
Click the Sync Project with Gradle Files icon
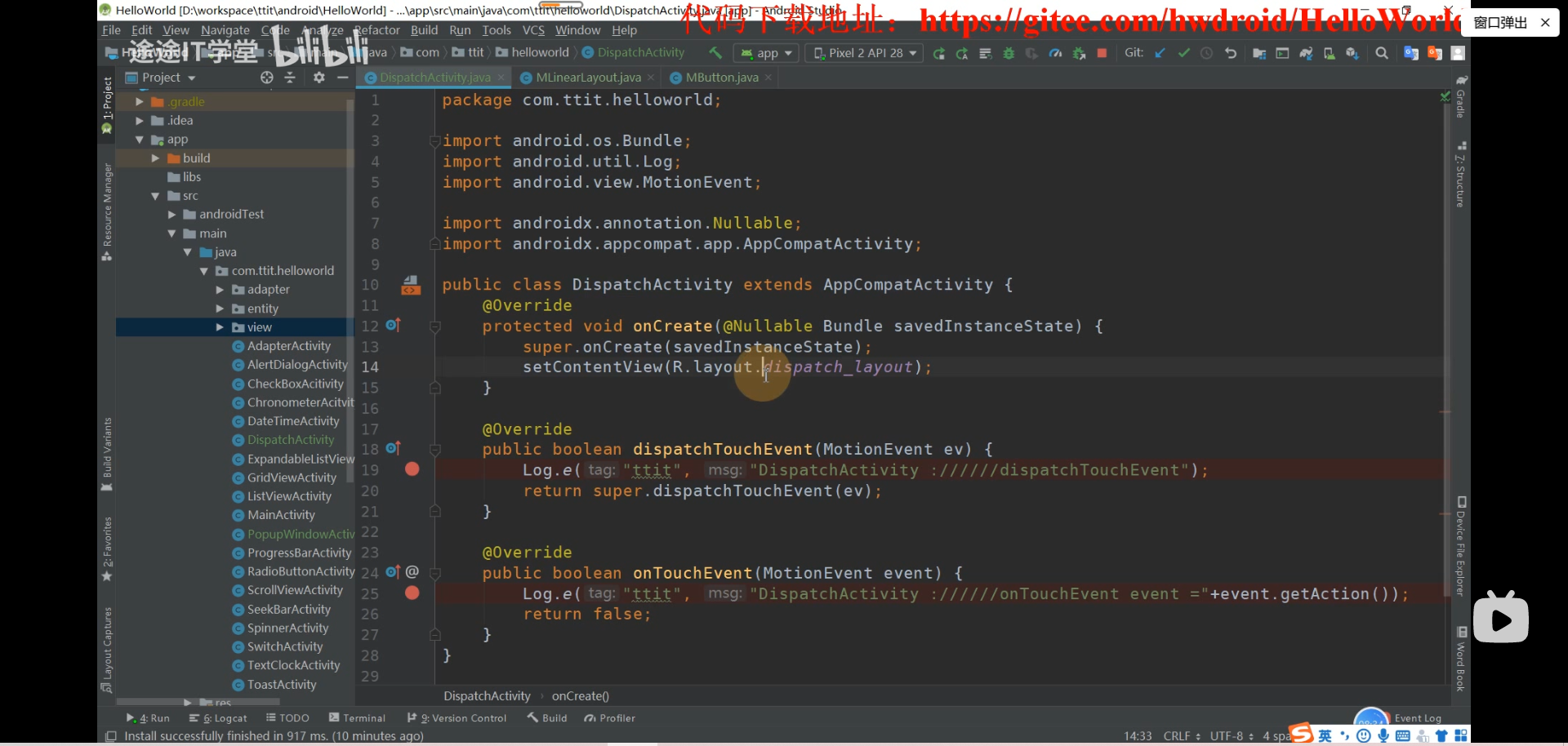pyautogui.click(x=1306, y=53)
